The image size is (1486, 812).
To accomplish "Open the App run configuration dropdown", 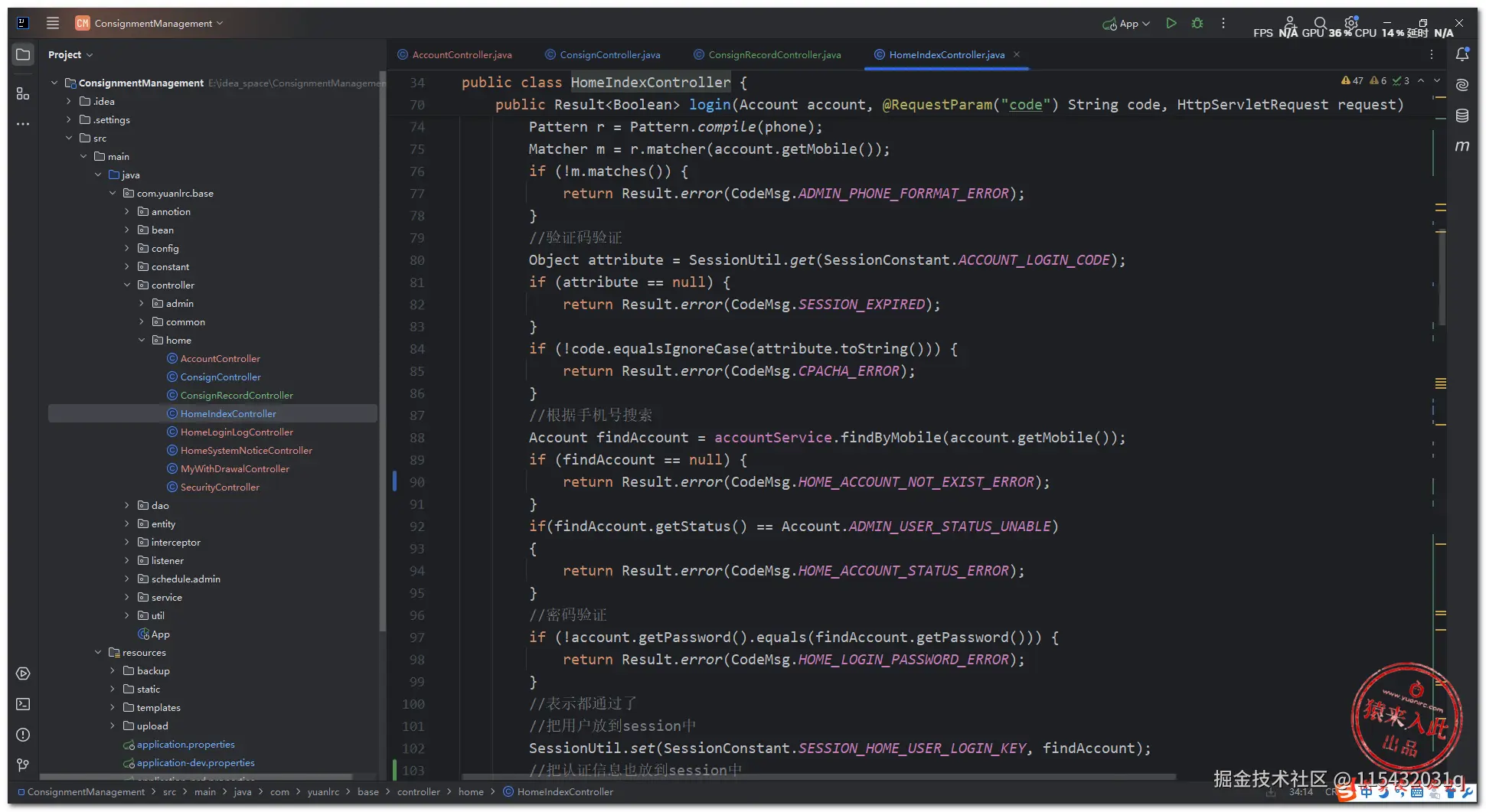I will point(1127,23).
